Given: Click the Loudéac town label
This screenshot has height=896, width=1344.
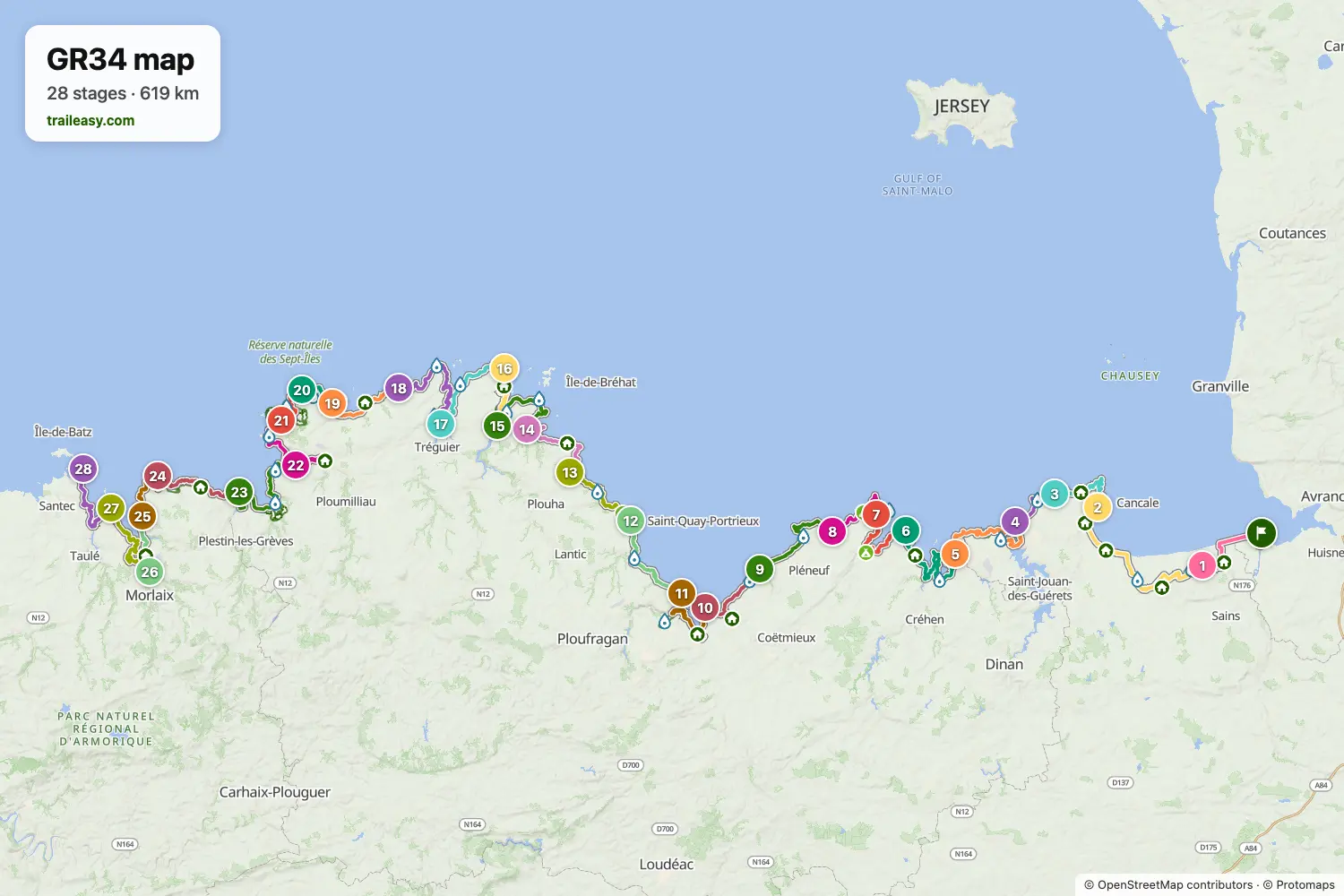Looking at the screenshot, I should click(x=667, y=864).
